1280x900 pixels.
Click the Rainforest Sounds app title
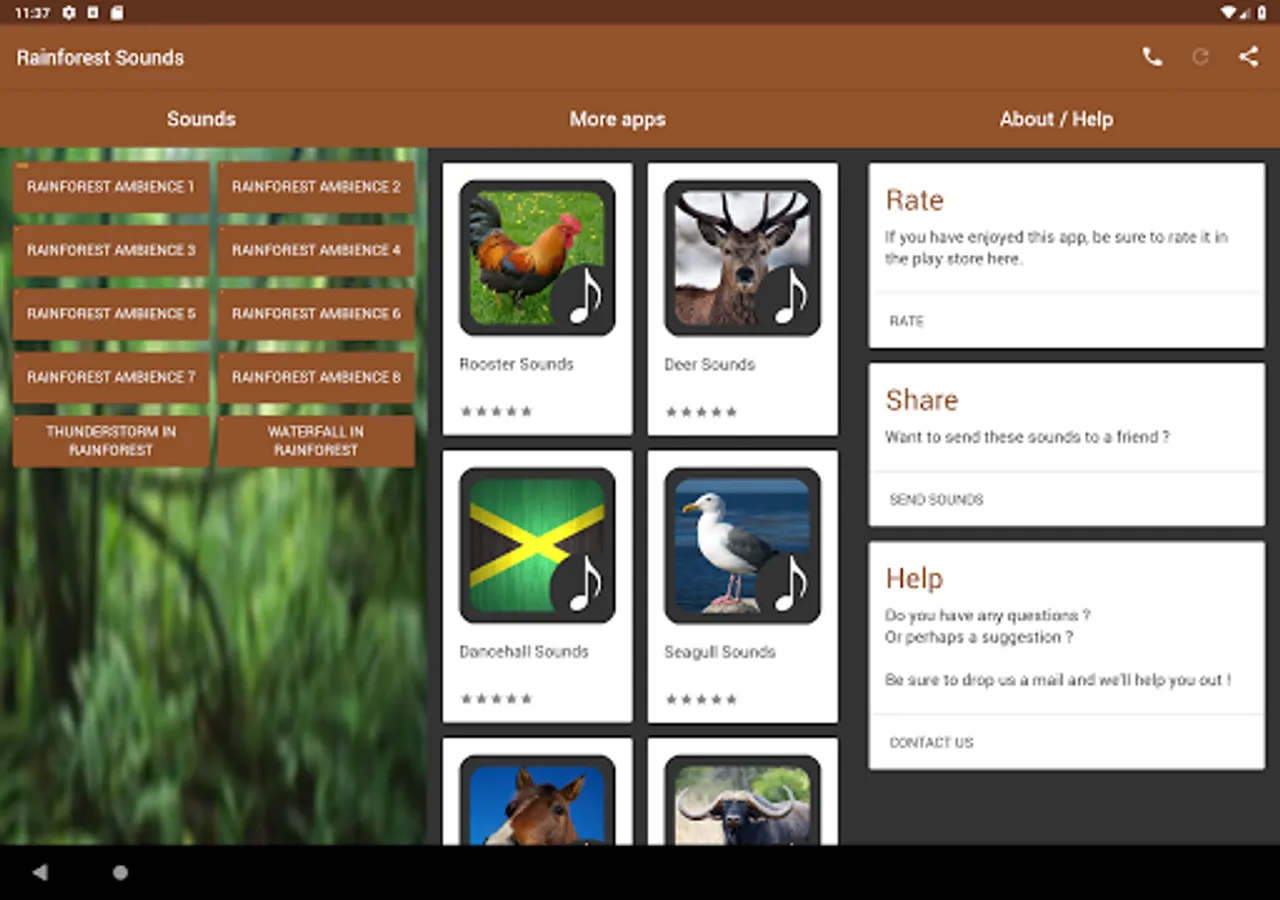[x=100, y=57]
